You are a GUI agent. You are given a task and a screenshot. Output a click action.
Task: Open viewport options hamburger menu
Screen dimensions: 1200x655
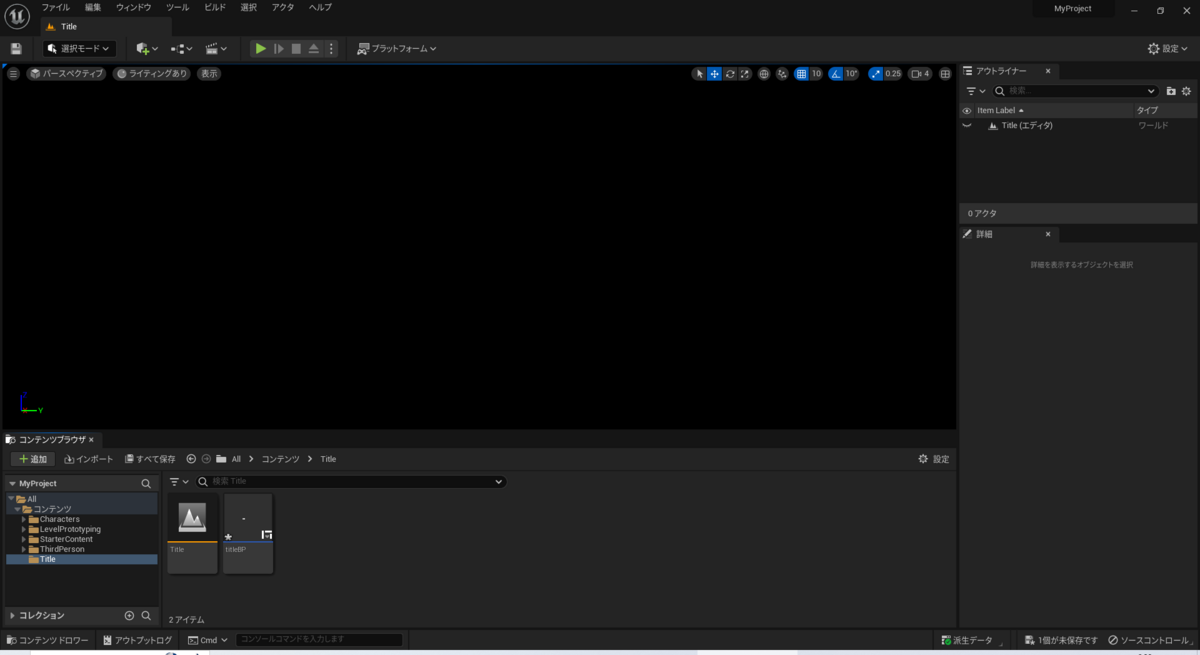tap(13, 74)
